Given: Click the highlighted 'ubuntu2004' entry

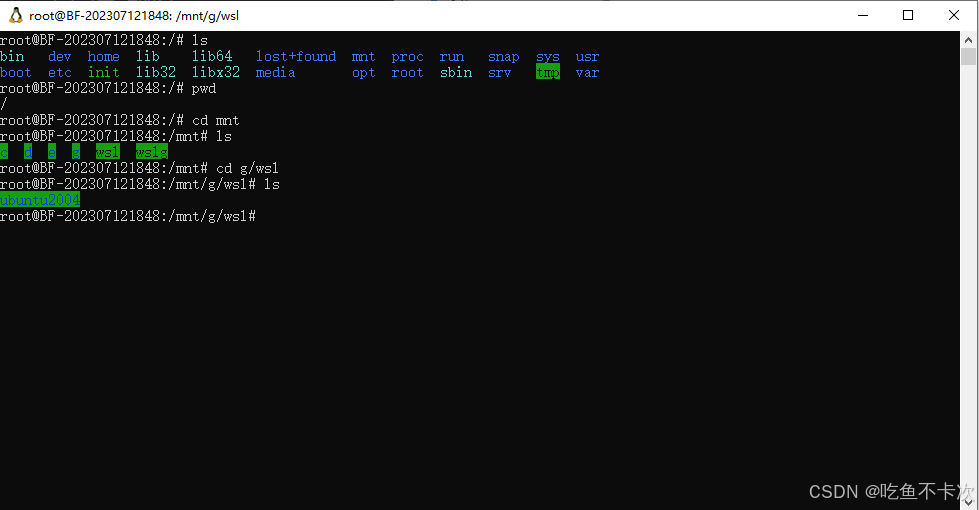Looking at the screenshot, I should (40, 200).
